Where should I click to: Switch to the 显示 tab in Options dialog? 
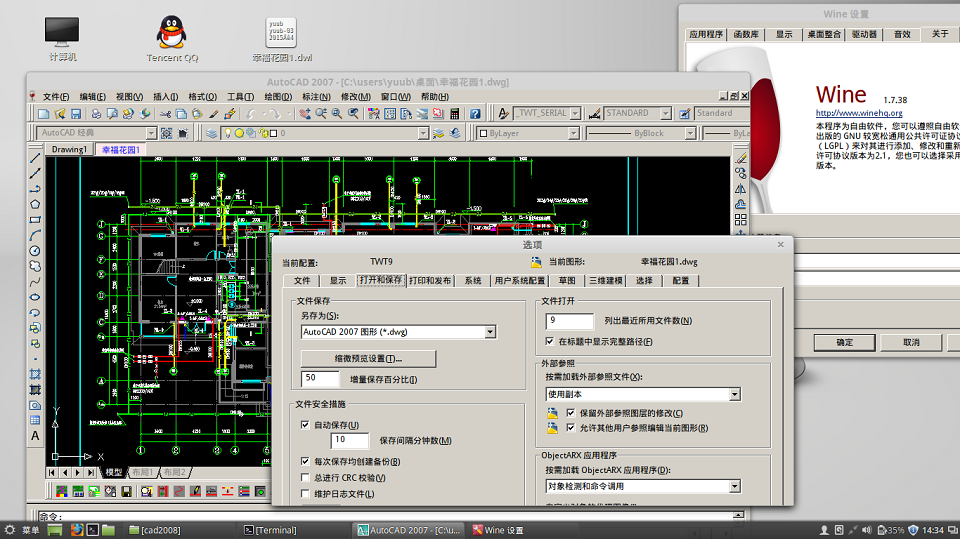338,281
